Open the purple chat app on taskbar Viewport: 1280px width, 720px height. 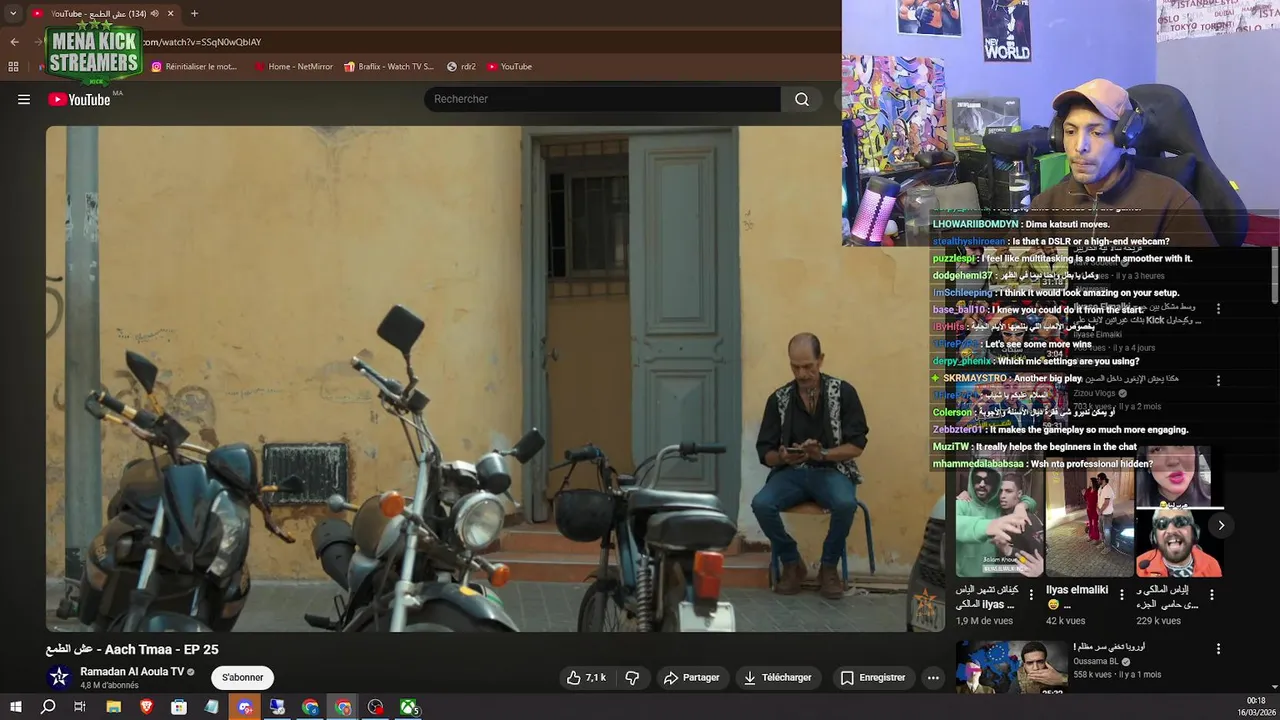pyautogui.click(x=245, y=707)
